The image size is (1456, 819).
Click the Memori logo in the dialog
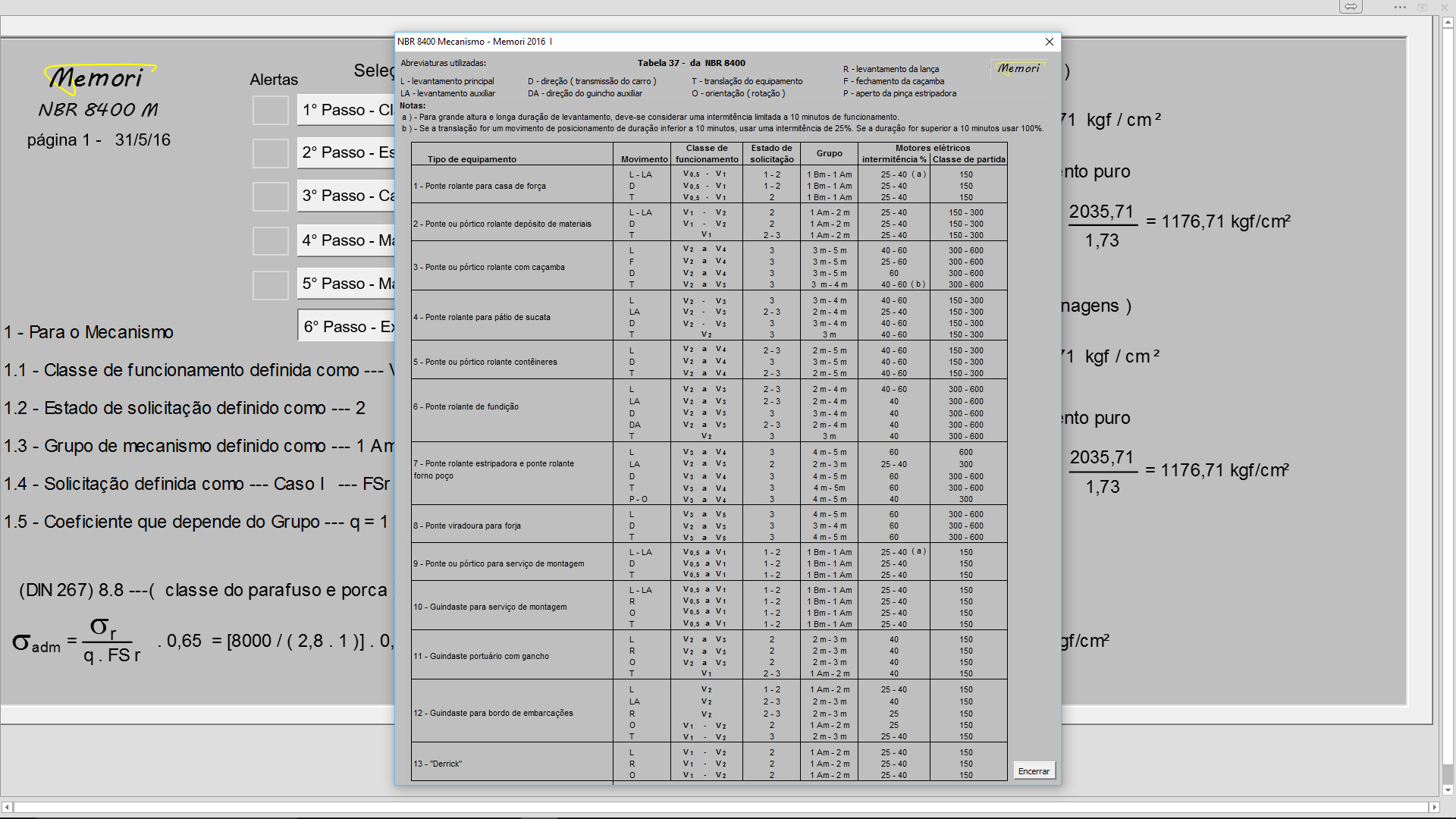pos(1018,68)
